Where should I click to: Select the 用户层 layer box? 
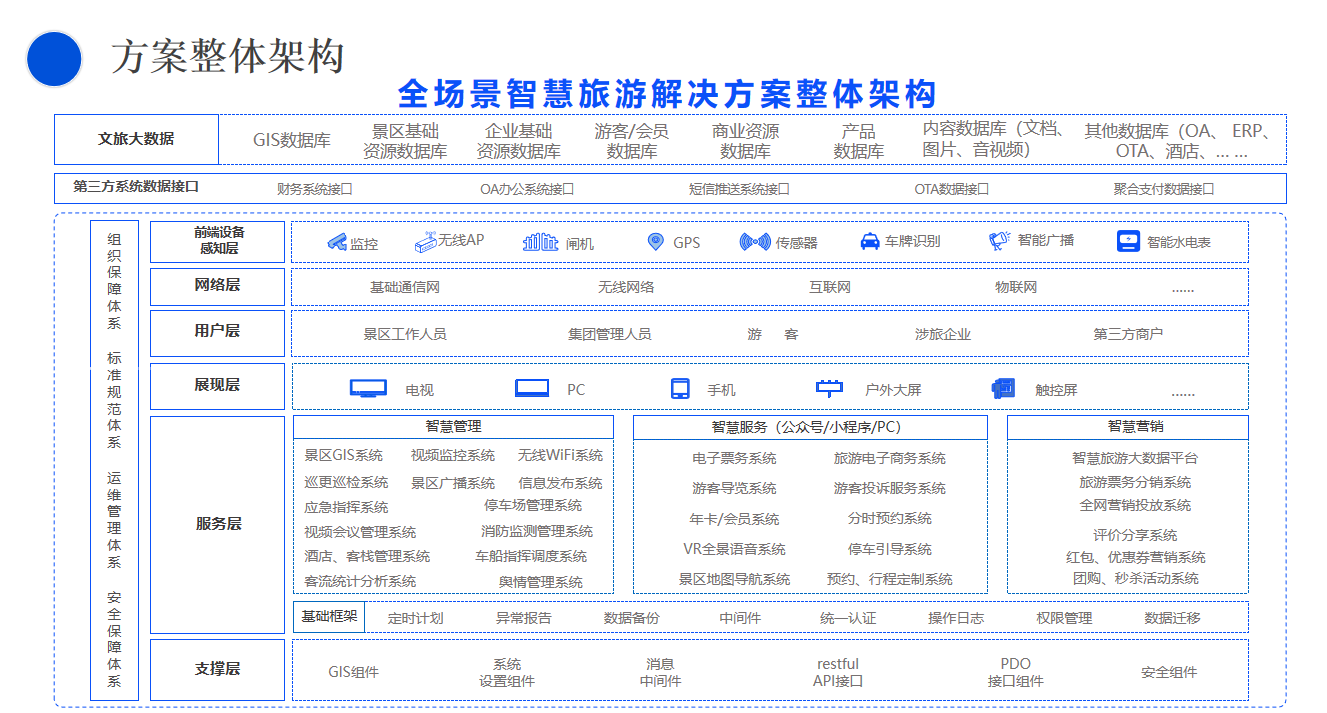218,333
